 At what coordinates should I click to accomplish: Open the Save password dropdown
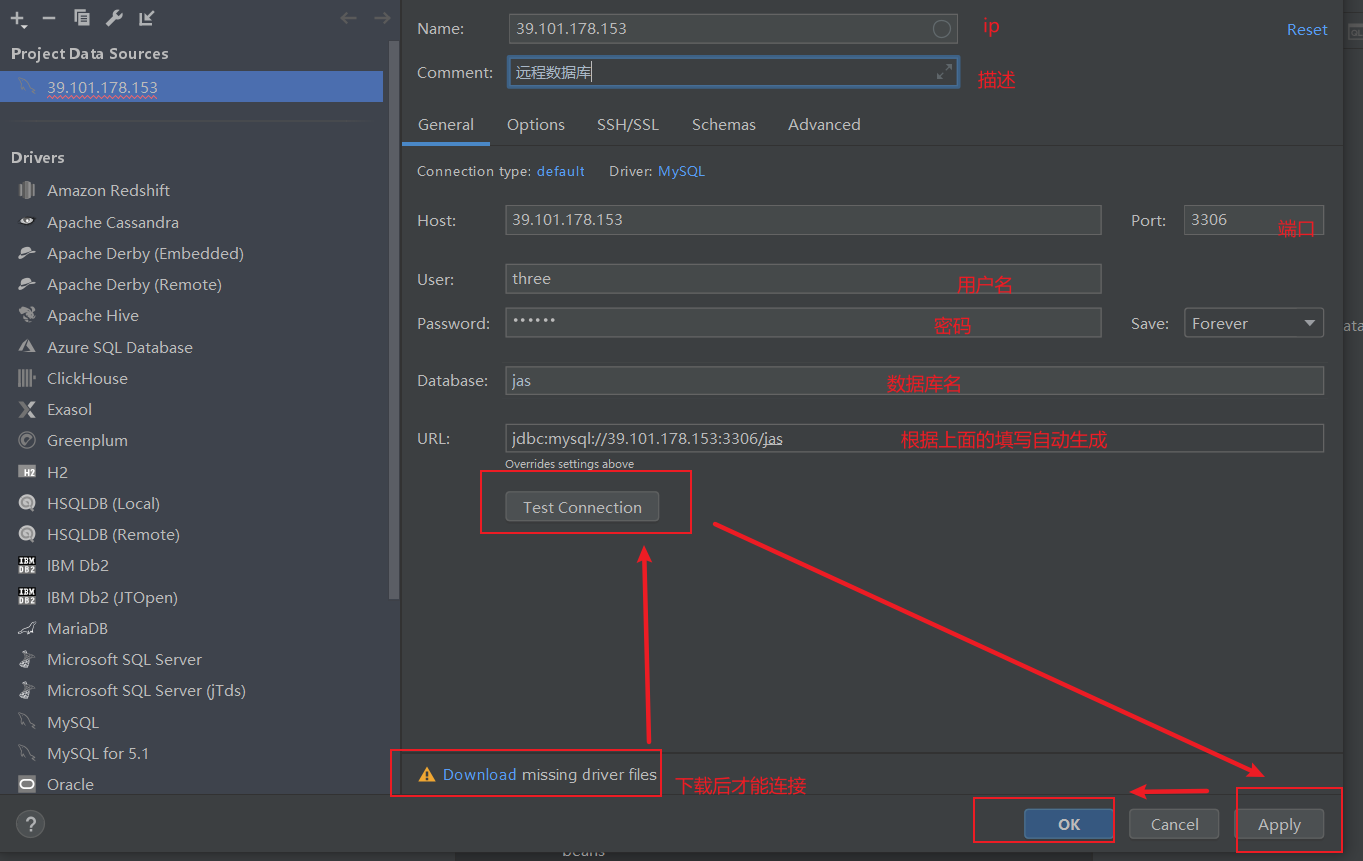pos(1254,323)
